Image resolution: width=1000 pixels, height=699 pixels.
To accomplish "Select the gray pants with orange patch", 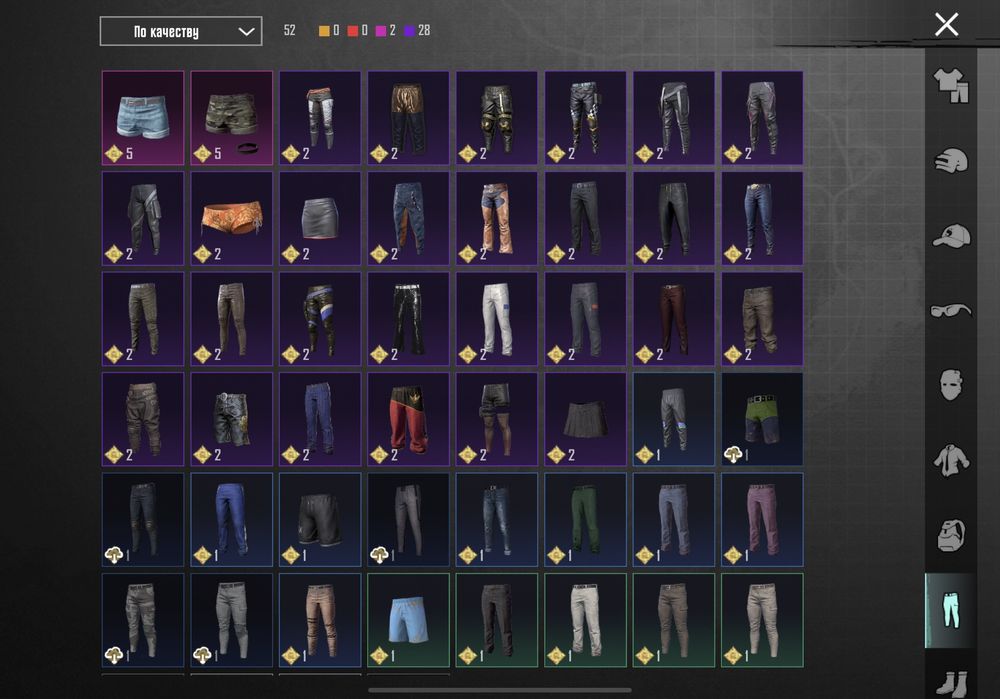I will tap(585, 319).
